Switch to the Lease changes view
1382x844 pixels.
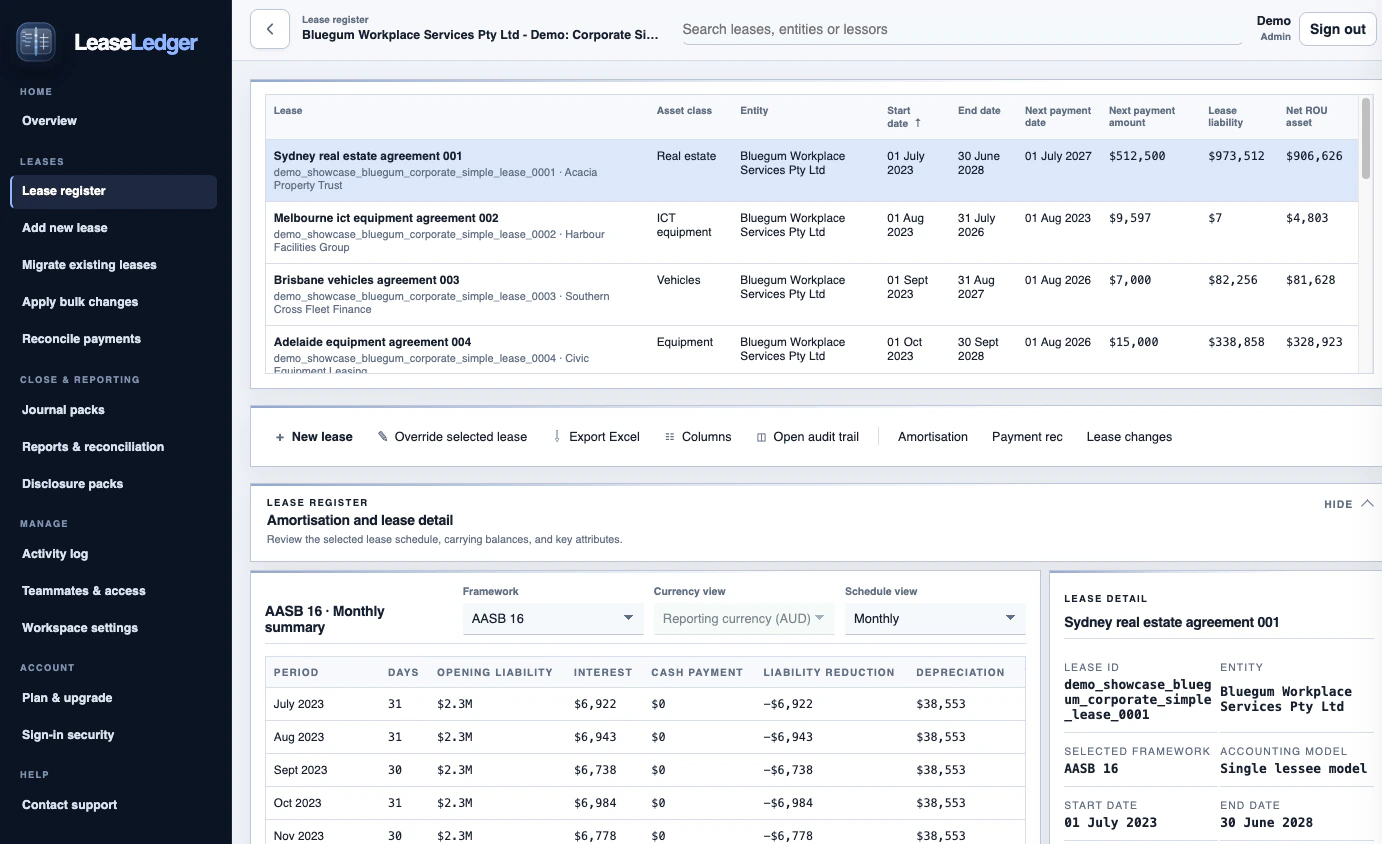[1129, 437]
